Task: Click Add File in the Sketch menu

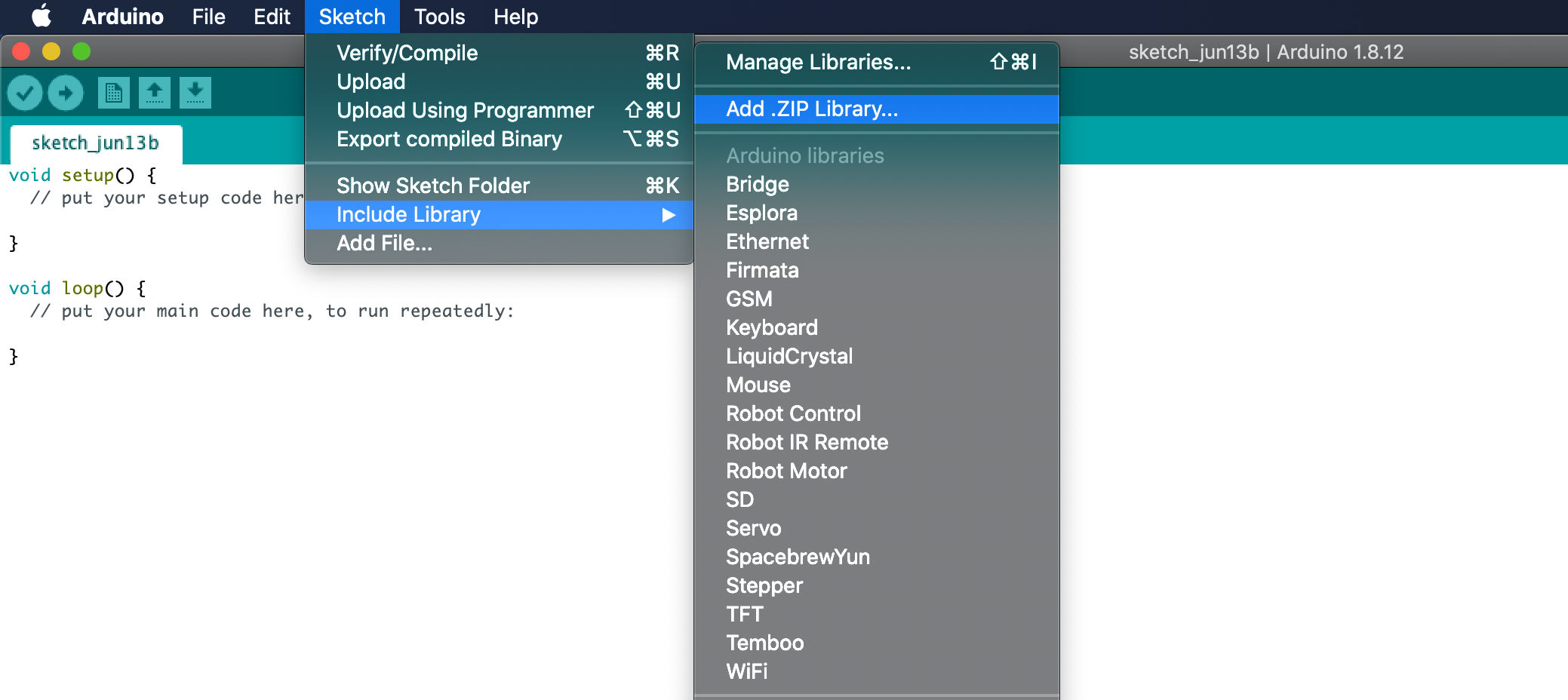Action: pyautogui.click(x=385, y=243)
